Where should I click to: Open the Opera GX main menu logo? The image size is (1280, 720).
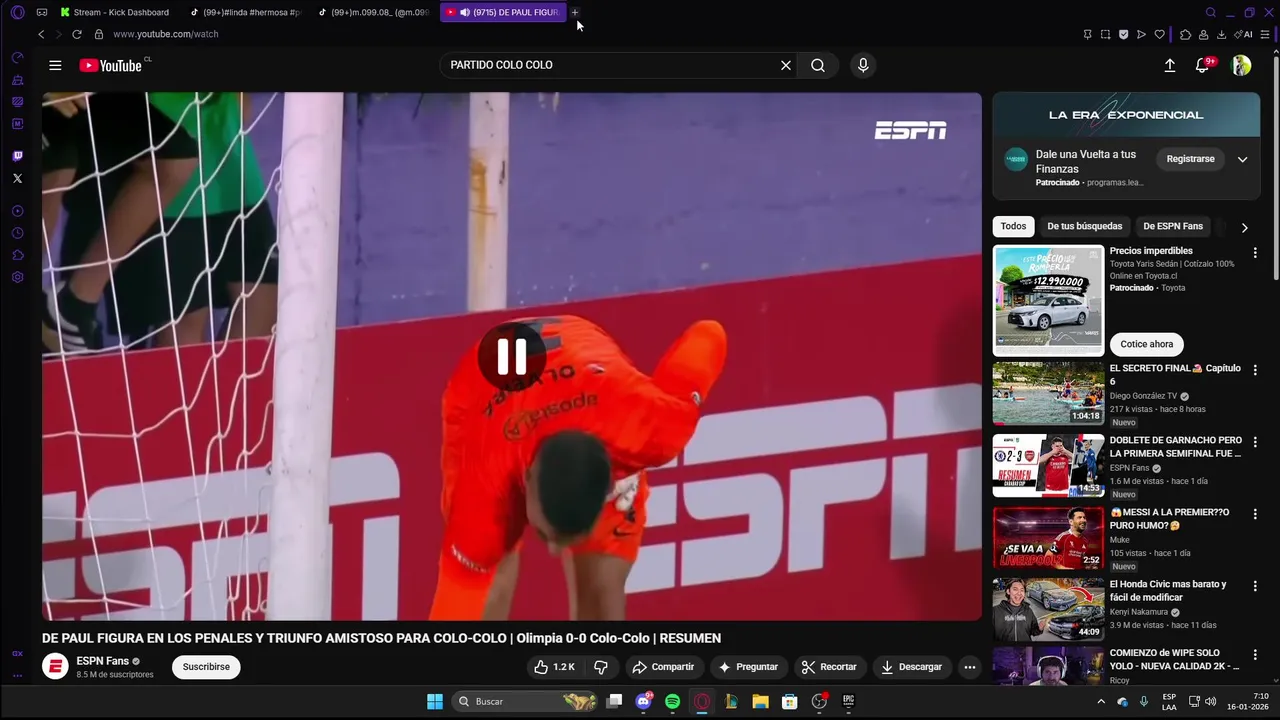click(x=17, y=12)
